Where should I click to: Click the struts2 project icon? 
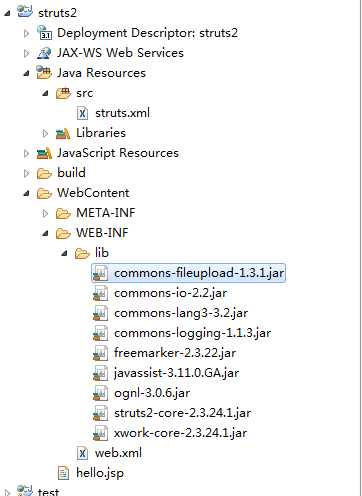pyautogui.click(x=25, y=12)
